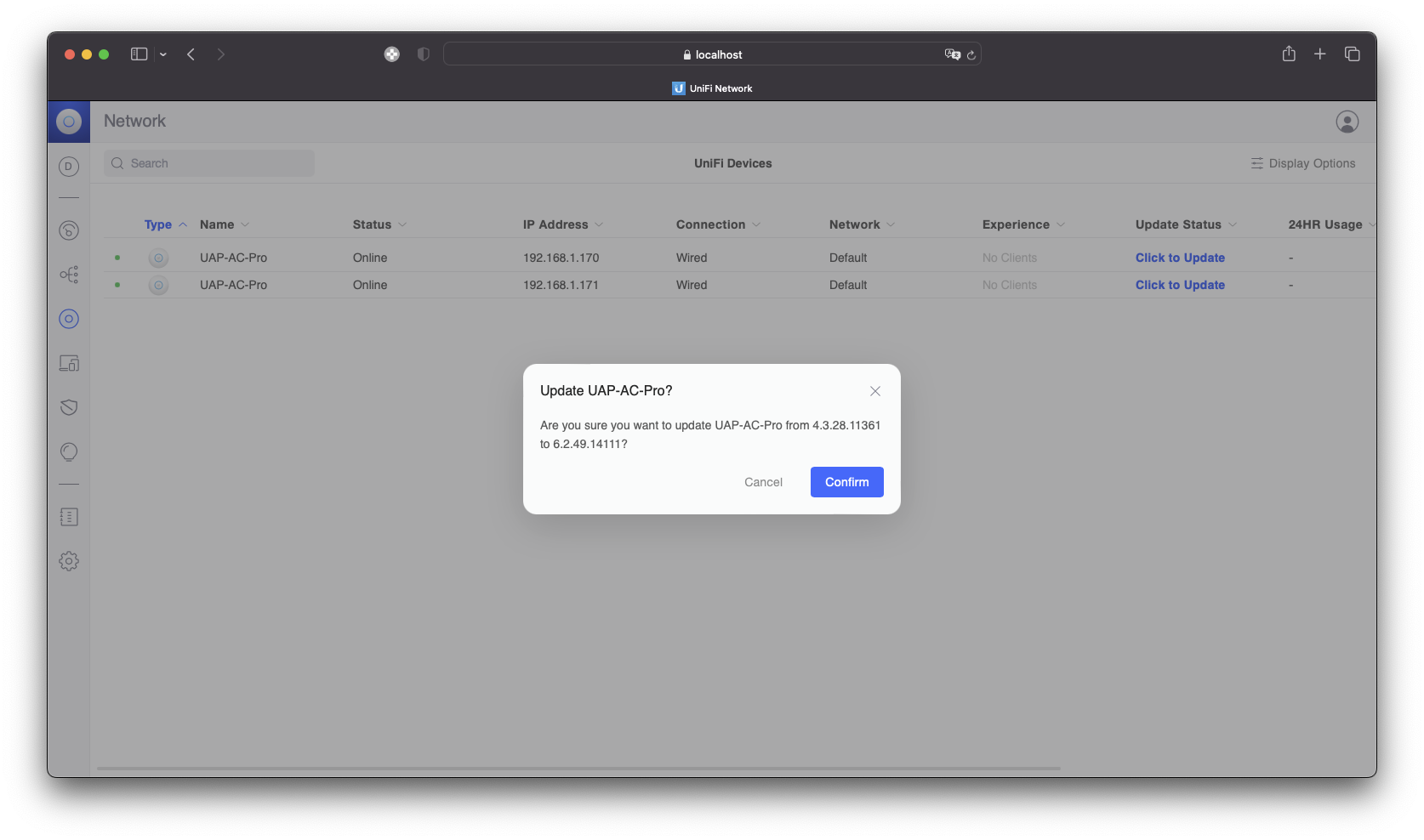The image size is (1424, 840).
Task: Open the Settings gear in the sidebar
Action: click(x=69, y=561)
